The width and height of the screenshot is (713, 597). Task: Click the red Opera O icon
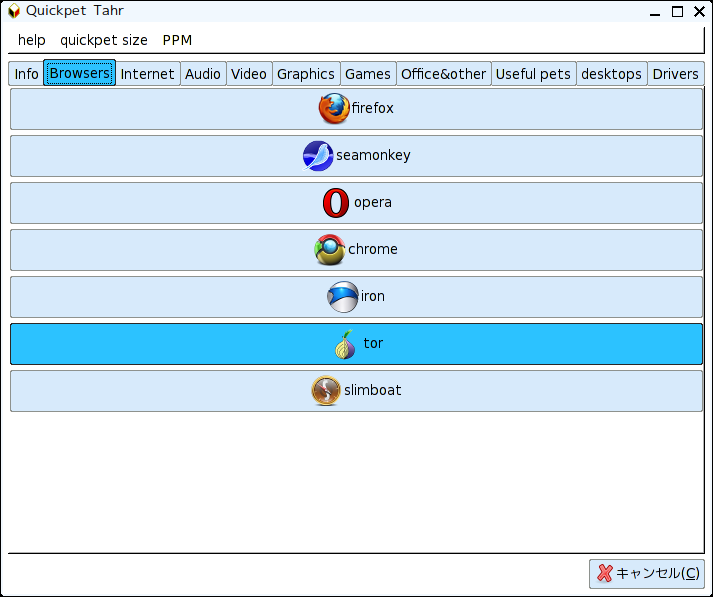coord(336,203)
